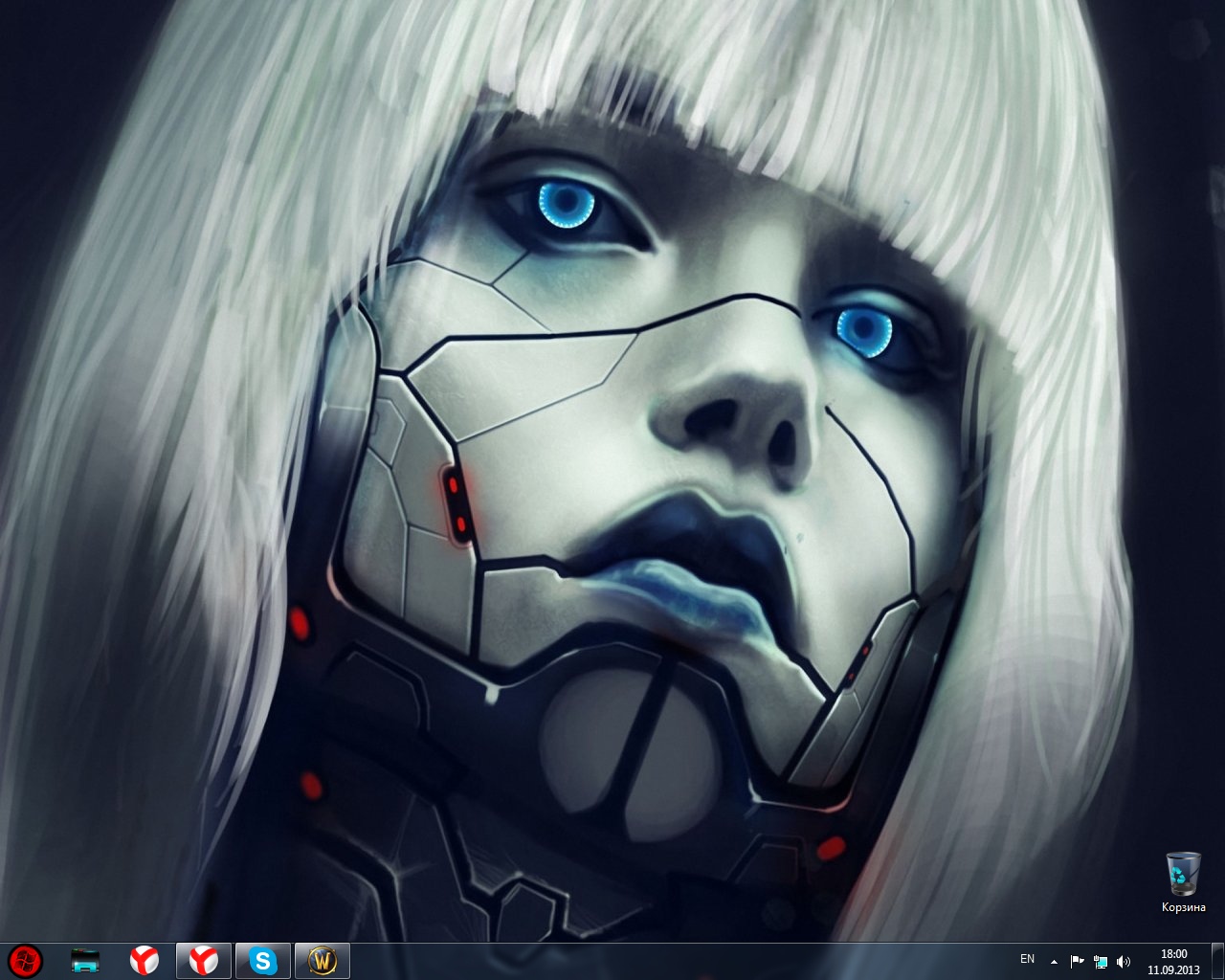The image size is (1225, 980).
Task: Open the Action Center flag icon
Action: coord(1077,961)
